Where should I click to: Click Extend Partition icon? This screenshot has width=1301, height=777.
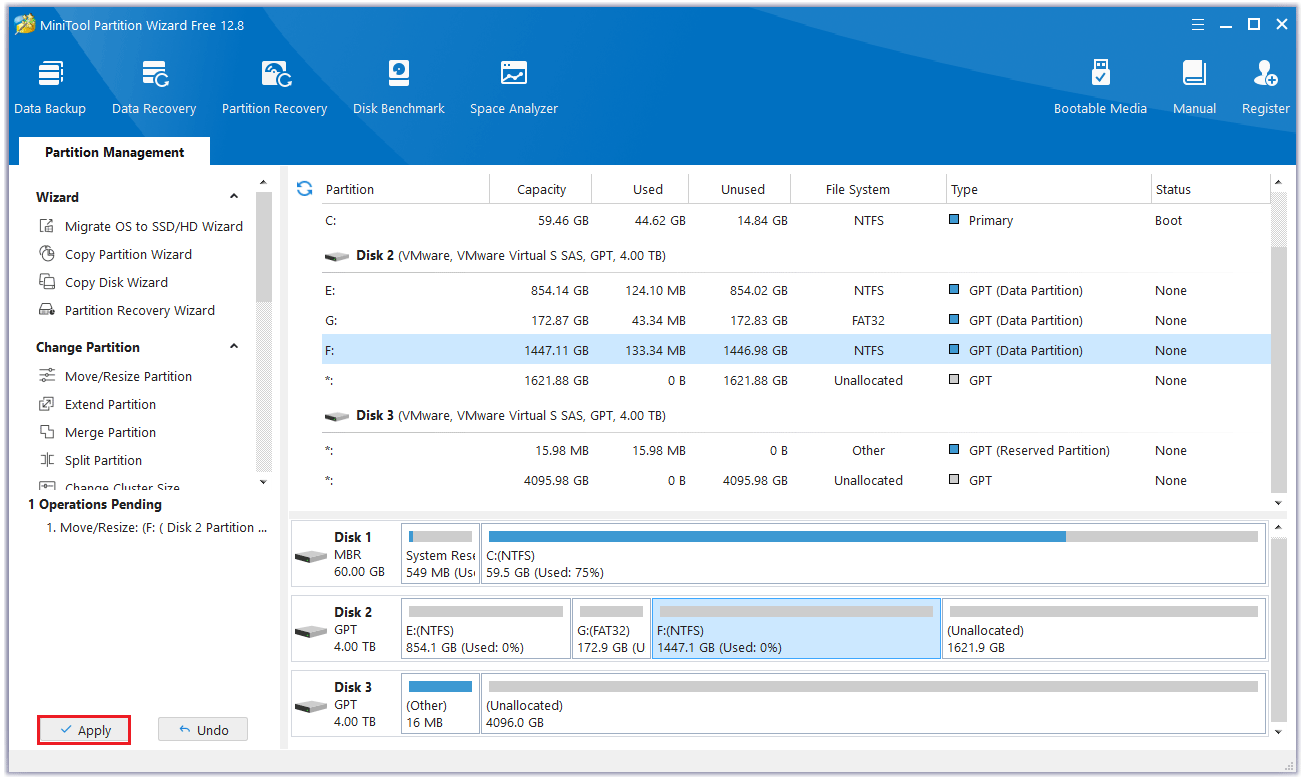tap(46, 404)
